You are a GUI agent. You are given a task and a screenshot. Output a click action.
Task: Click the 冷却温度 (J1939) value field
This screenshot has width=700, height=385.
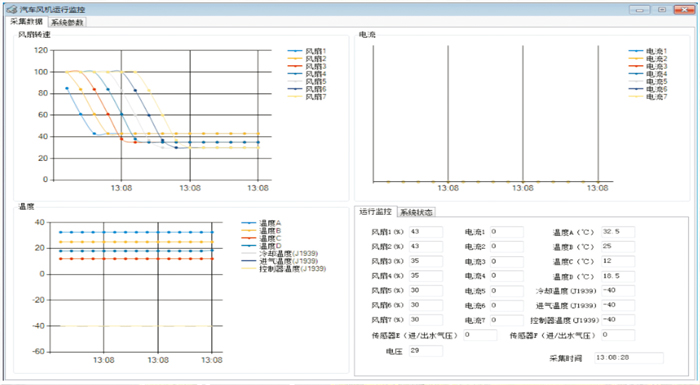coord(618,290)
